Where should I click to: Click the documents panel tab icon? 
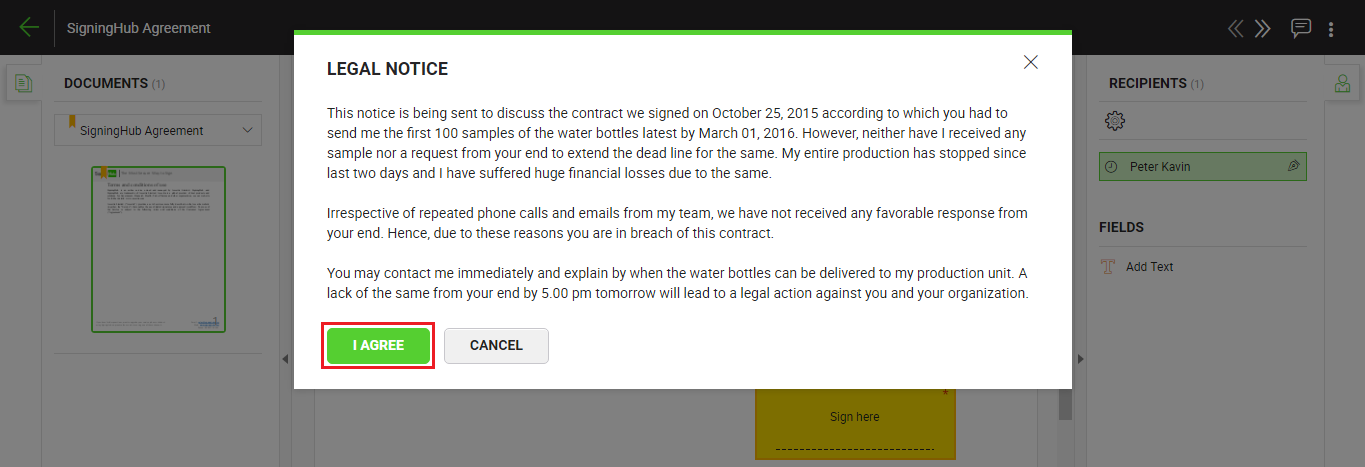23,84
